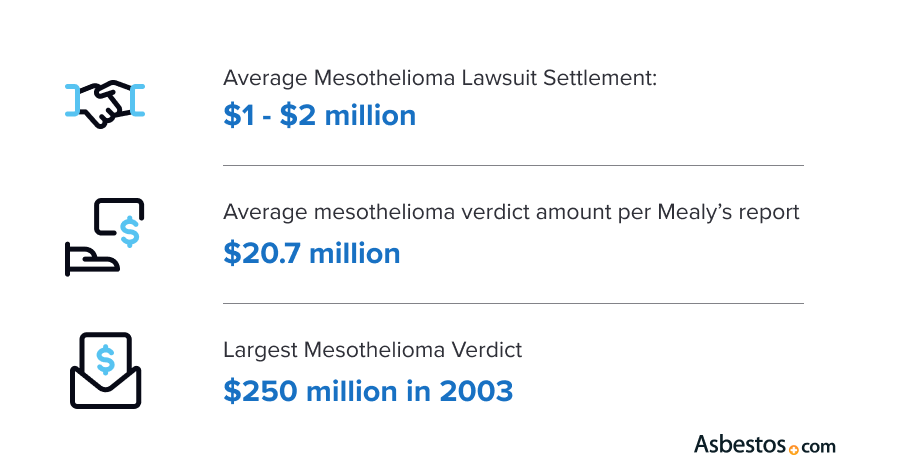Click the divider line below the settlement figure
The image size is (900, 476).
[513, 166]
